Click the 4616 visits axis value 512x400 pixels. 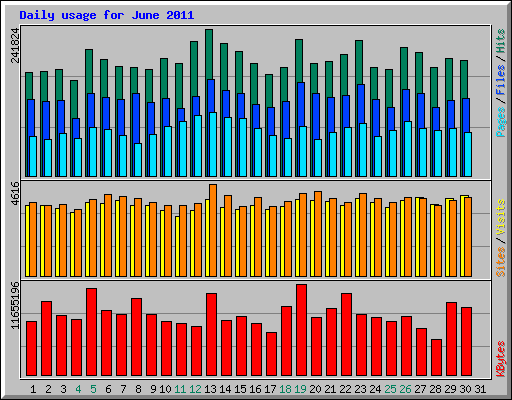[x=15, y=193]
